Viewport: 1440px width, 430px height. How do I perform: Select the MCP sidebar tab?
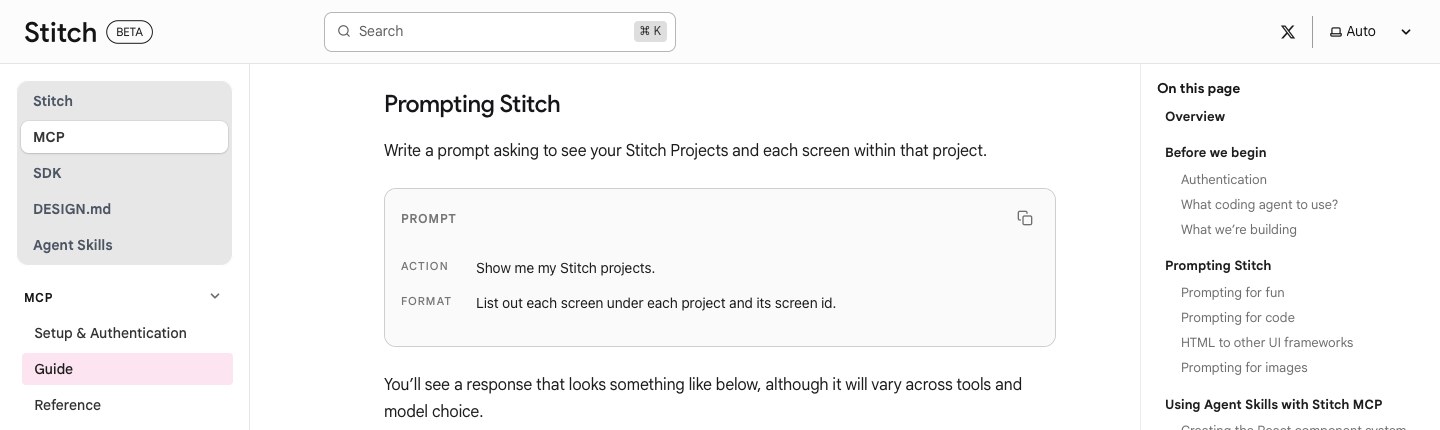(124, 137)
